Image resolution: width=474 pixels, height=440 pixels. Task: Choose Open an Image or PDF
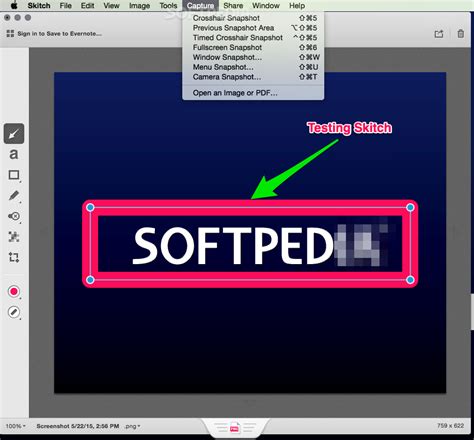pos(253,93)
